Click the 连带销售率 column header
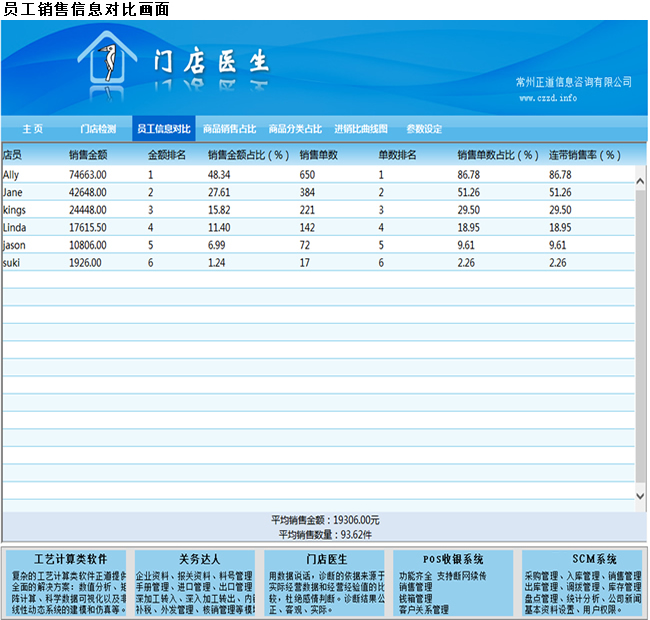 point(585,155)
